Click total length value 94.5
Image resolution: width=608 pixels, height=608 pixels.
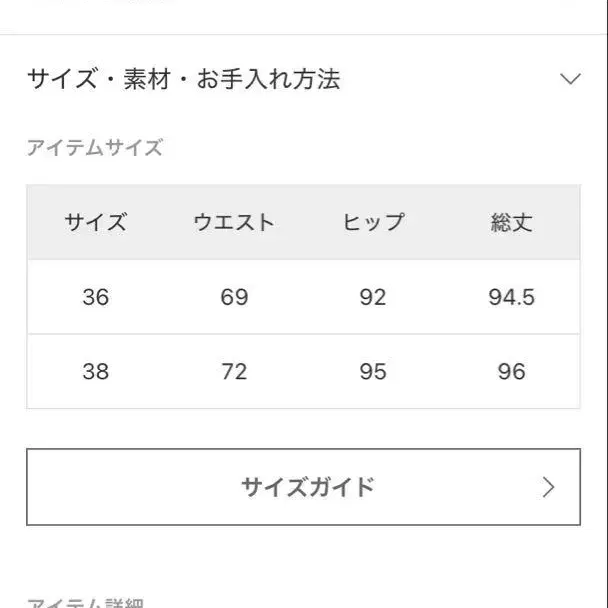click(x=511, y=297)
